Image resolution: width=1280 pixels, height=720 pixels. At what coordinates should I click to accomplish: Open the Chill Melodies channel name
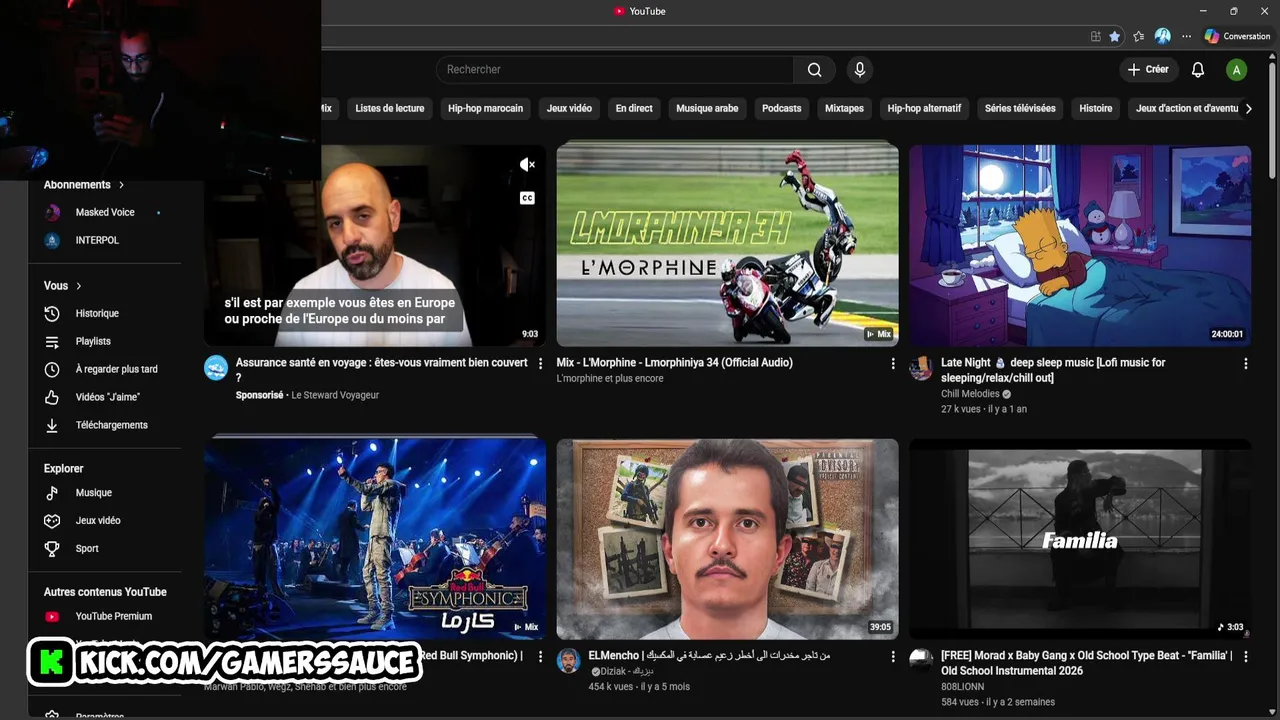coord(970,394)
